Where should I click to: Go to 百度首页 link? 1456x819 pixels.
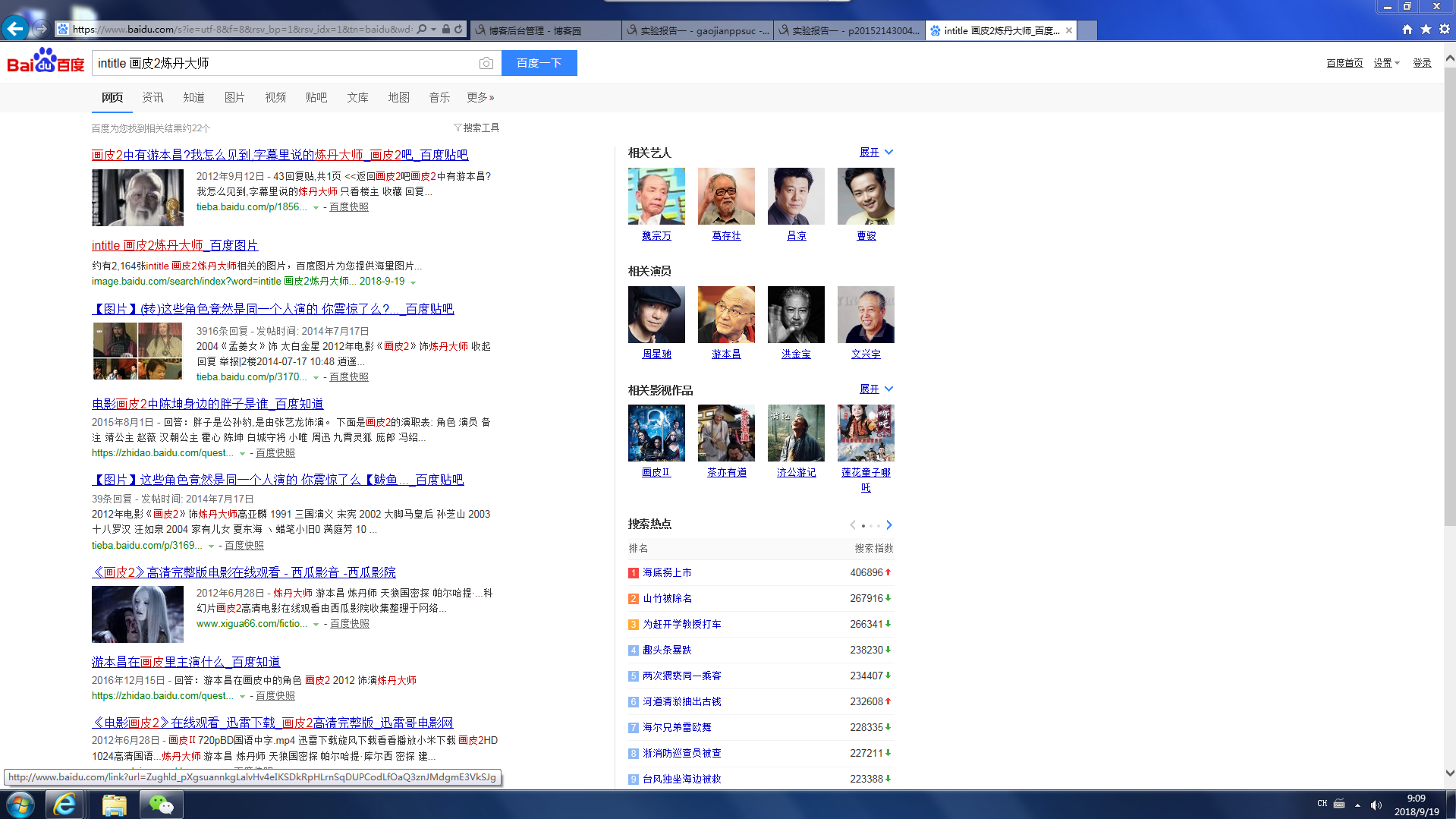1344,63
